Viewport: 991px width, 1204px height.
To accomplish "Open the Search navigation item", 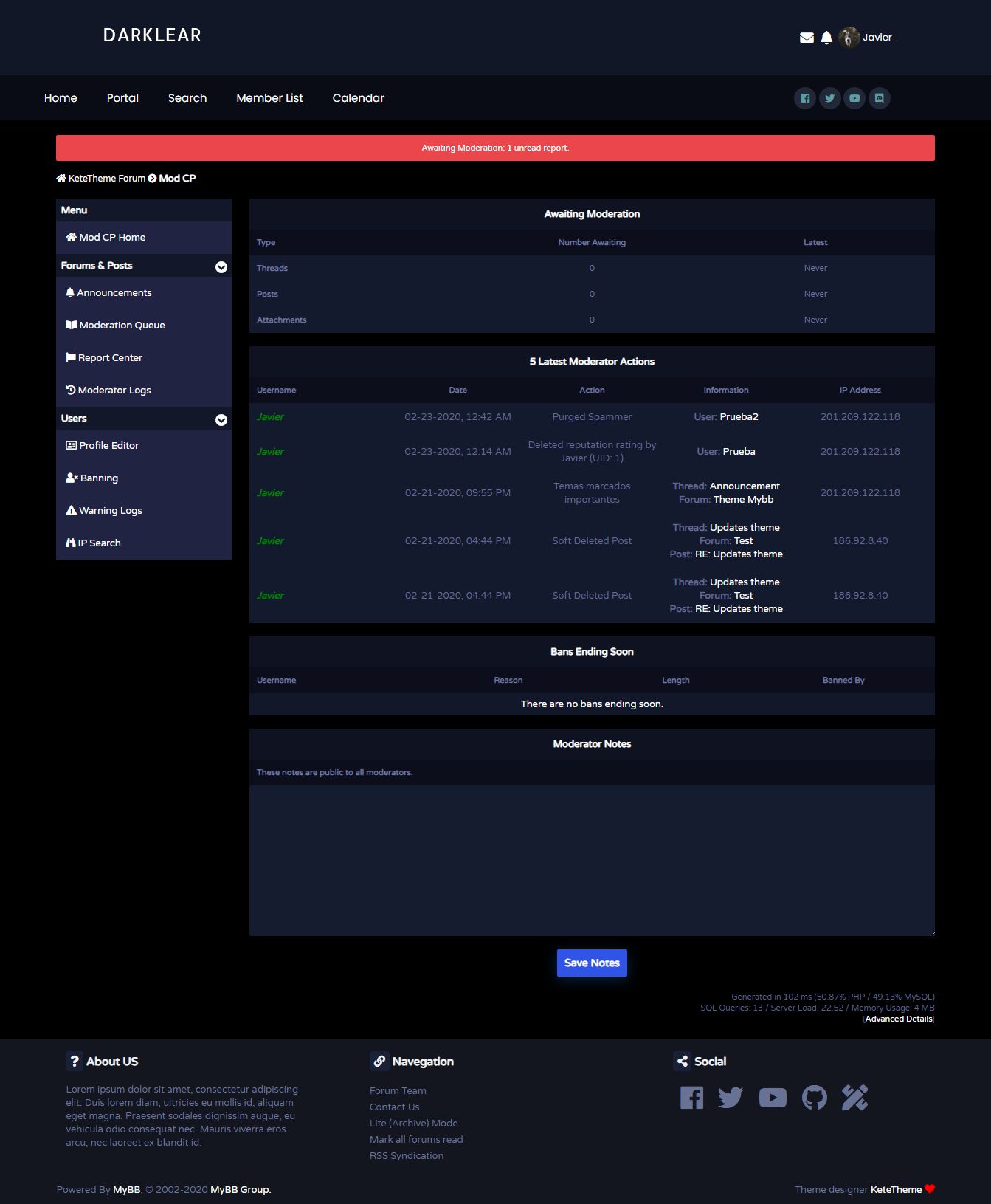I will click(x=187, y=98).
